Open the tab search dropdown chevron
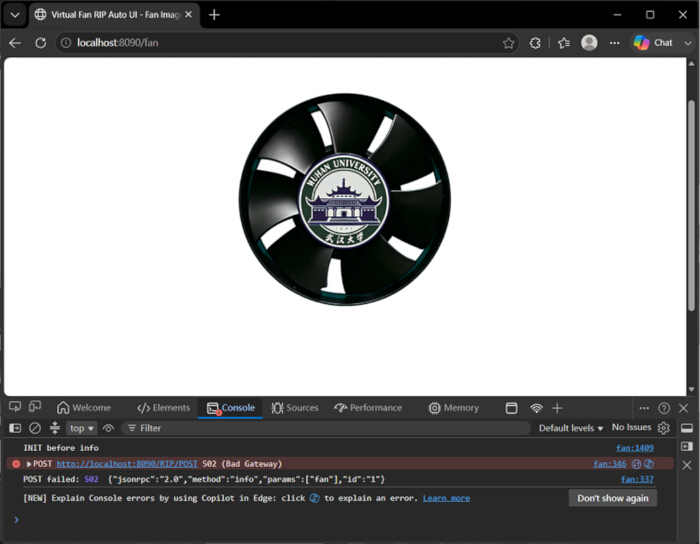The height and width of the screenshot is (544, 700). coord(15,15)
